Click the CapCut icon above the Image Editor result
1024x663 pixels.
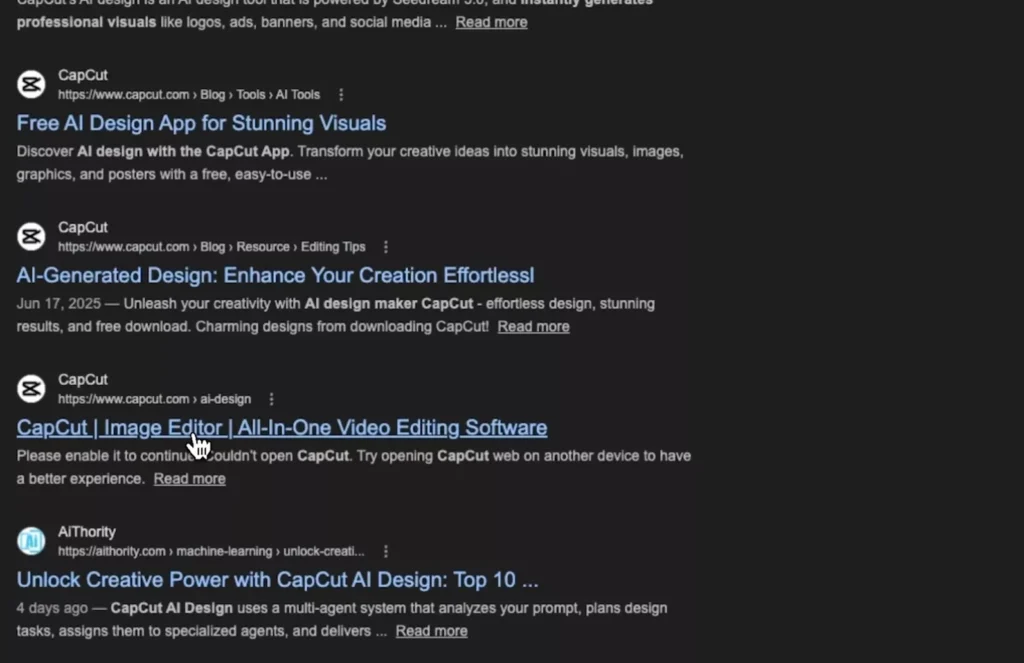click(x=30, y=388)
